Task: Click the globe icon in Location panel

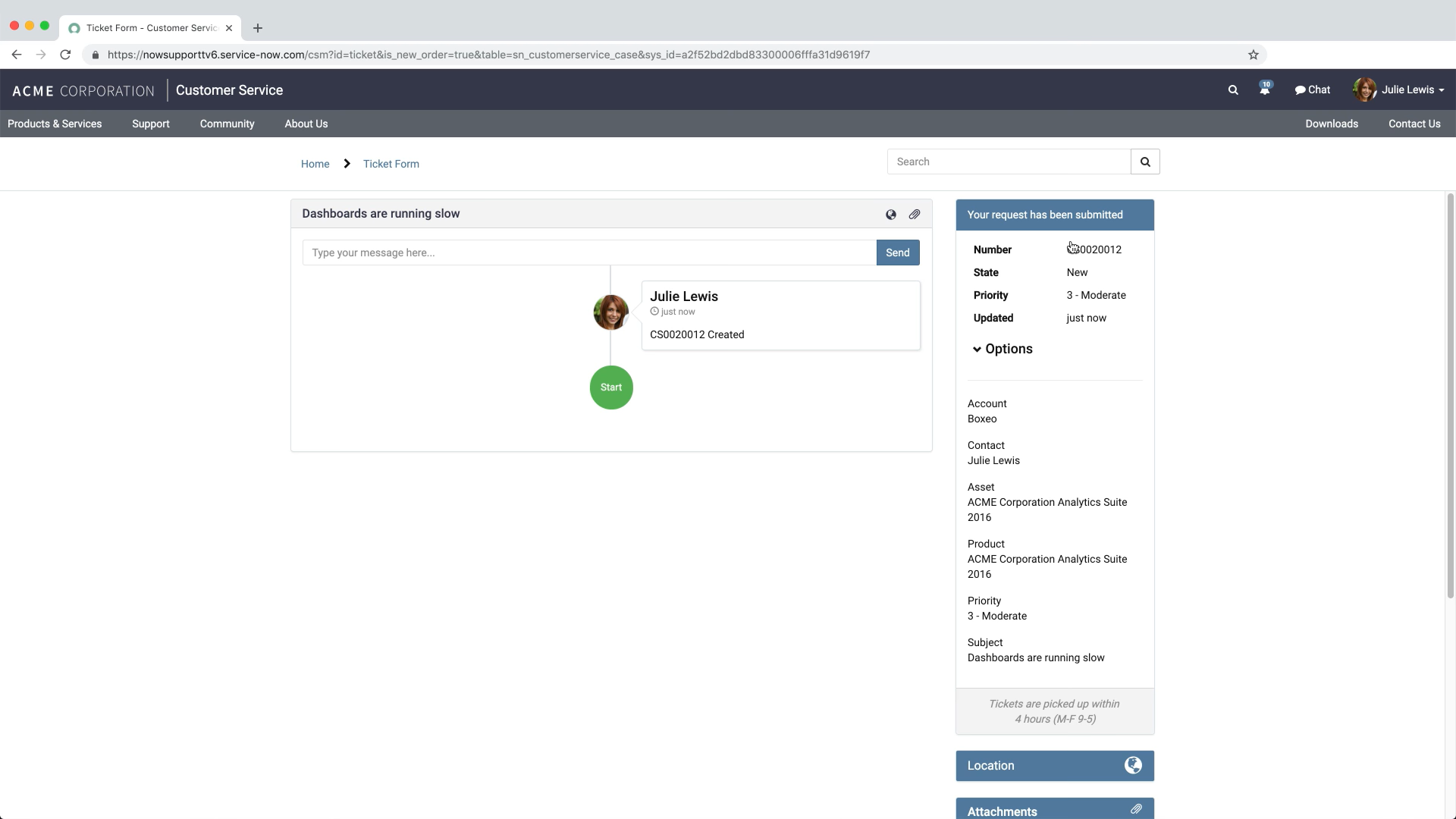Action: (x=1133, y=765)
